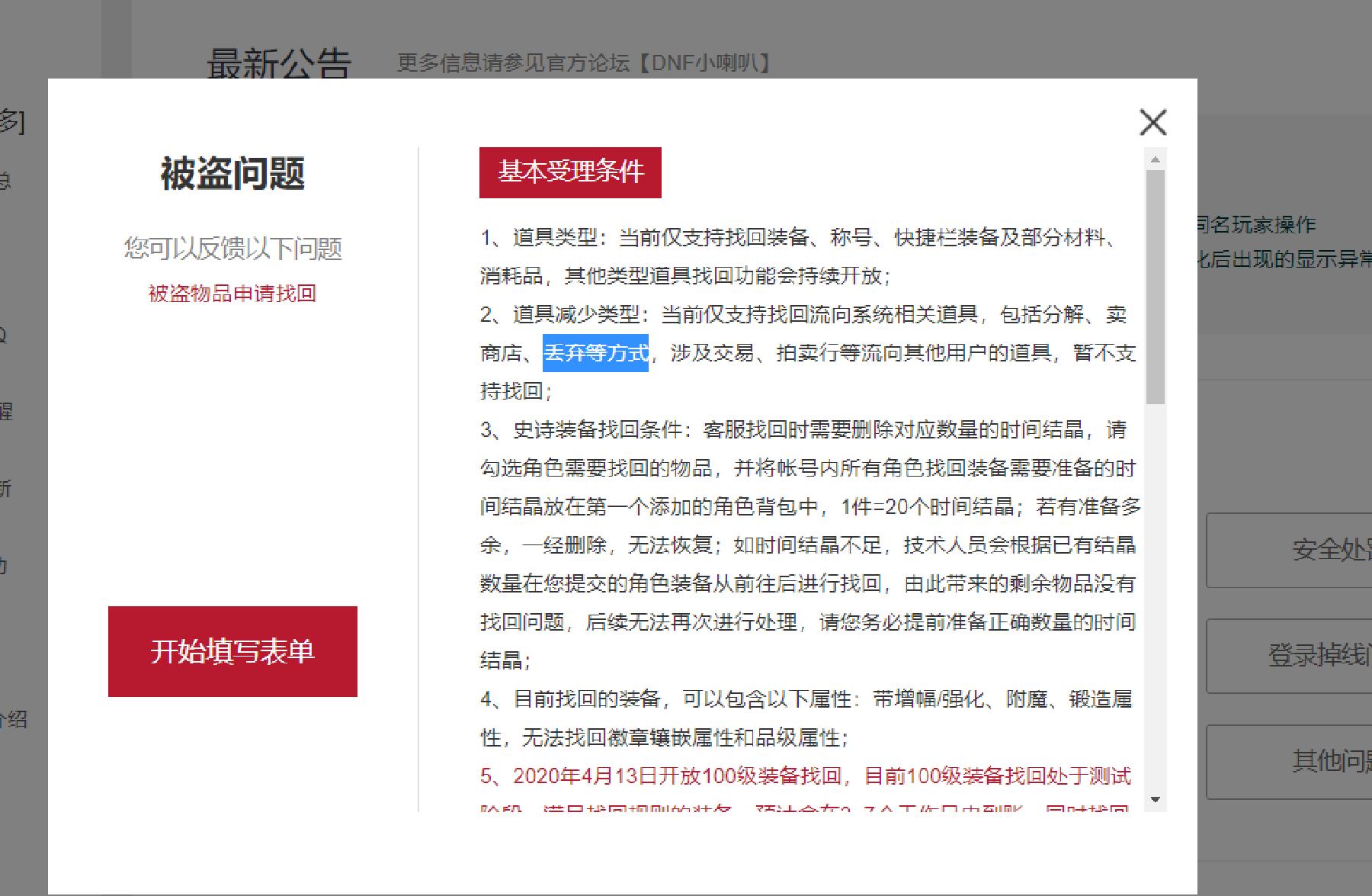The width and height of the screenshot is (1372, 896).
Task: Close the 被盗问题 dialog with the X
Action: [x=1152, y=123]
